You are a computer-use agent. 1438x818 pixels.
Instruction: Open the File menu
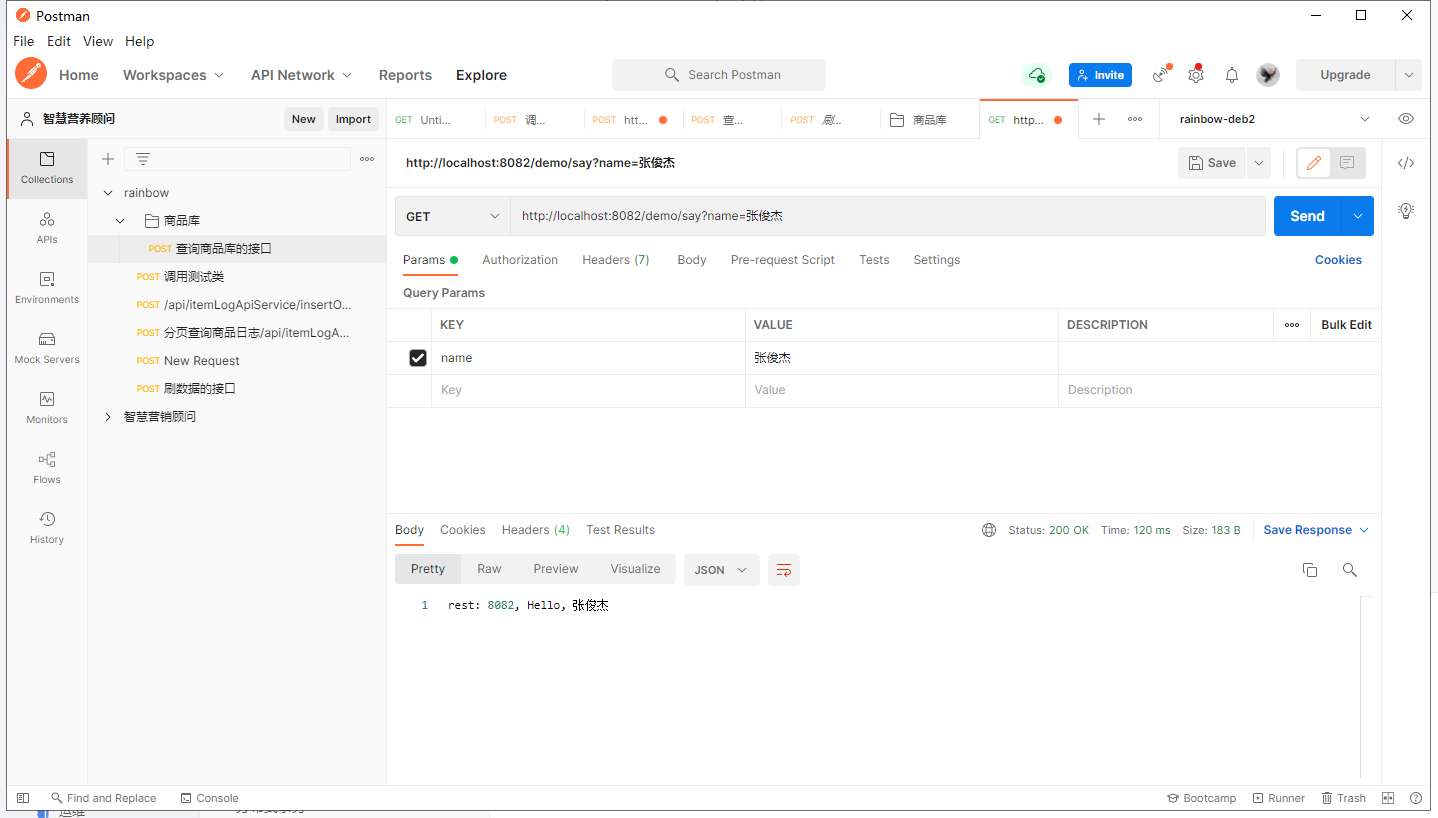tap(24, 41)
